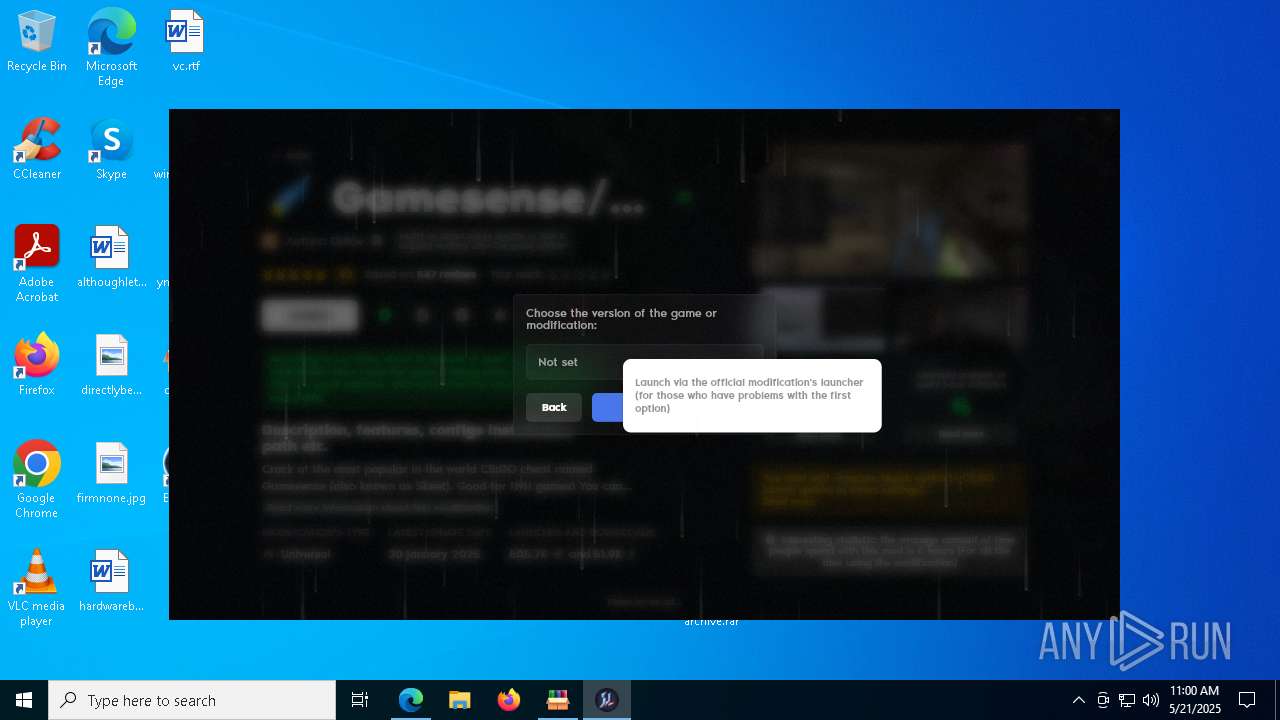This screenshot has width=1280, height=720.
Task: Select the directlybe... image file
Action: click(x=111, y=365)
